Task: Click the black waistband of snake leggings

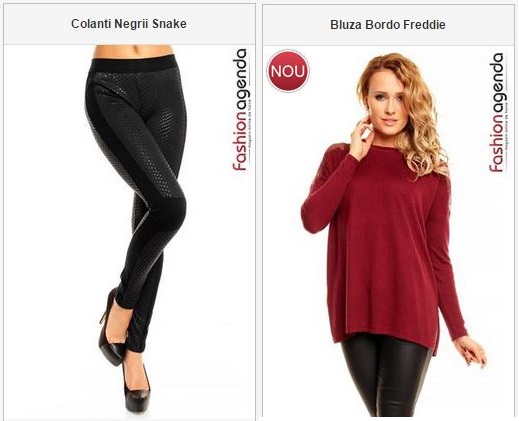Action: coord(134,65)
